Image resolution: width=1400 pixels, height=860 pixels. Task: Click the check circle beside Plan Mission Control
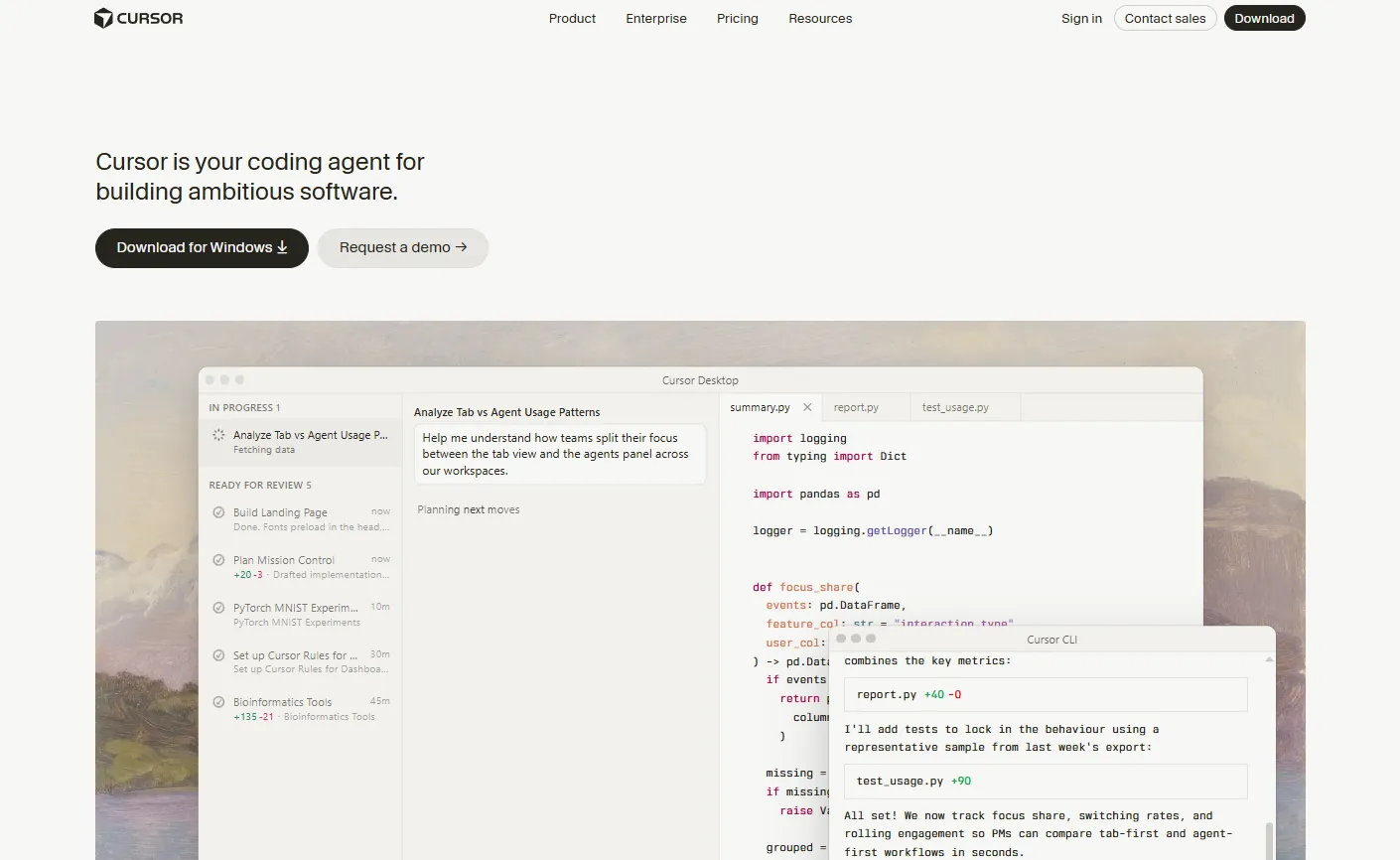218,560
